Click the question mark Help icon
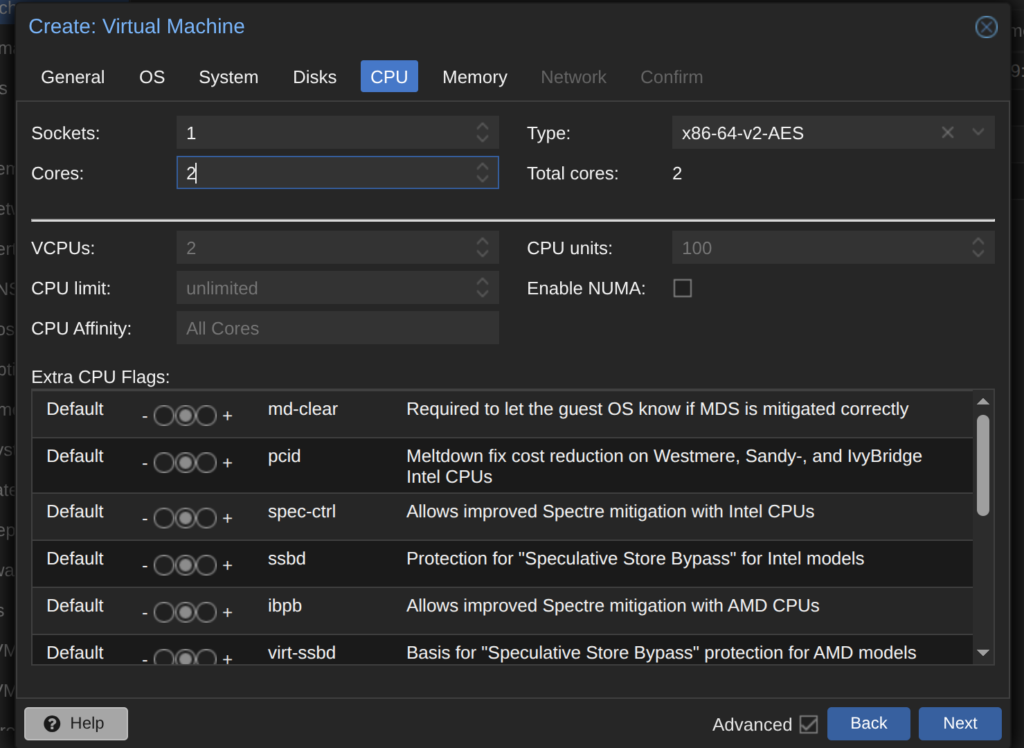 point(52,723)
